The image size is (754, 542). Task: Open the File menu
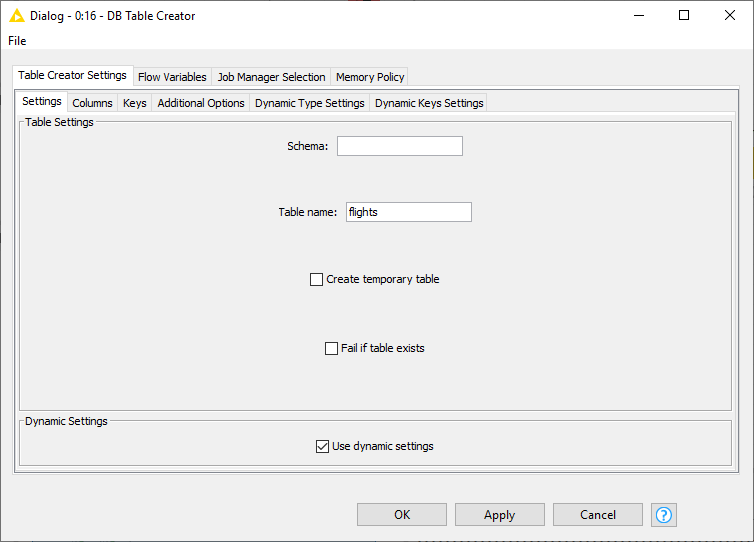pos(17,41)
